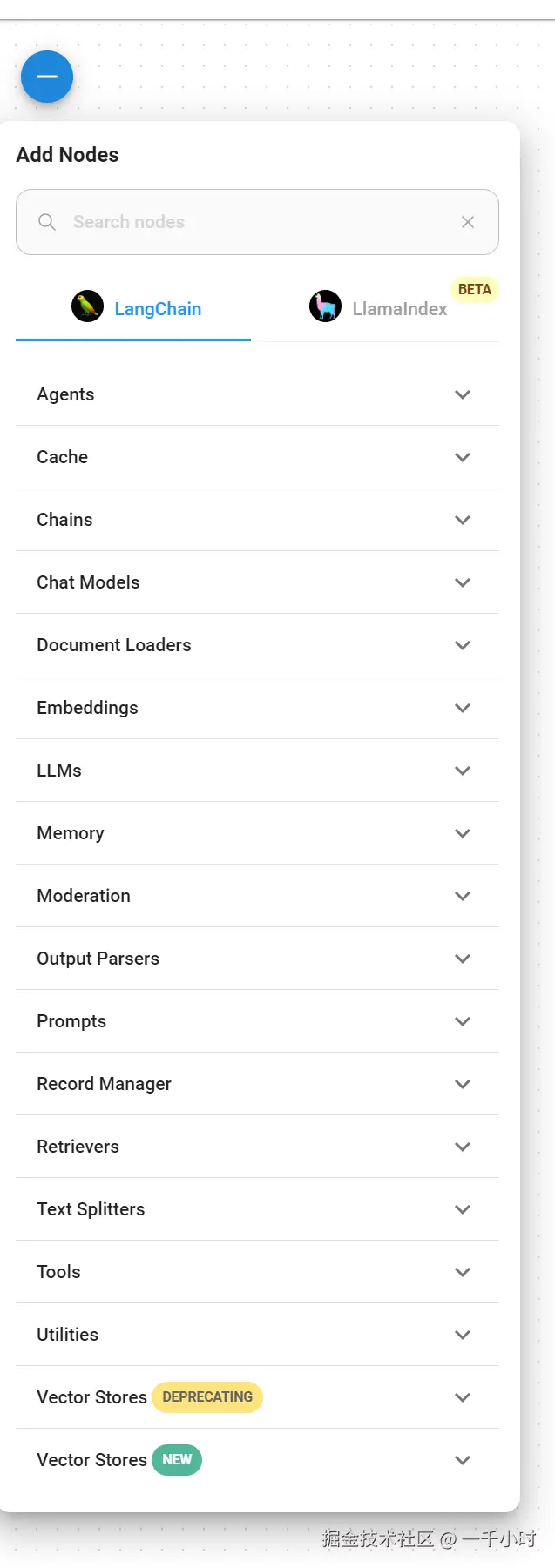Clear the search field with X icon
The width and height of the screenshot is (555, 1568).
click(x=468, y=222)
